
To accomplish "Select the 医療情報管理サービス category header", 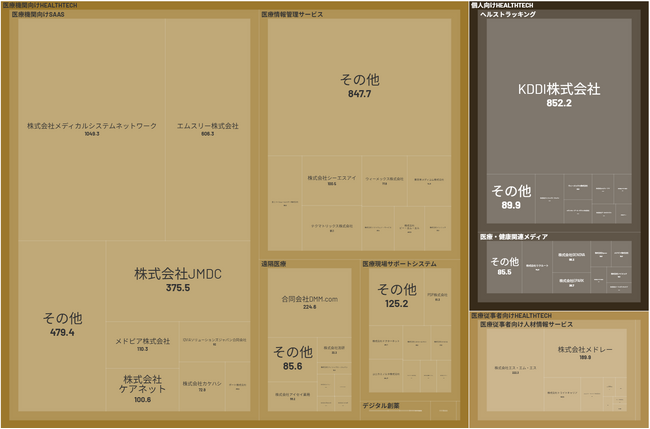I will [x=292, y=14].
